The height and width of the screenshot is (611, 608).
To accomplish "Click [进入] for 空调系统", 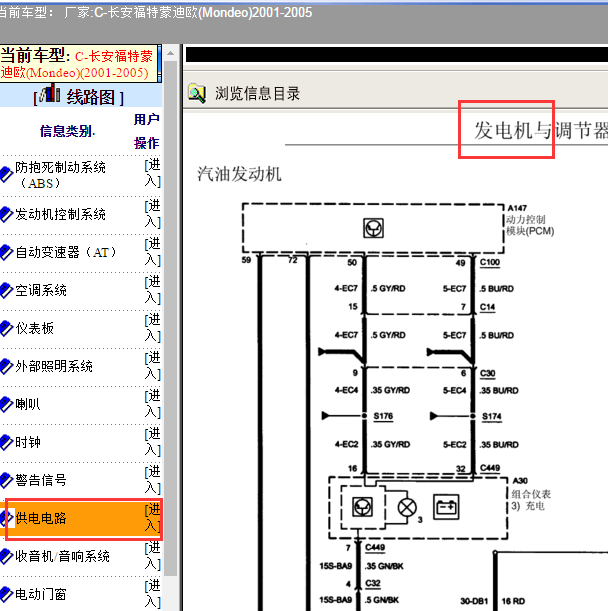I will (x=152, y=290).
